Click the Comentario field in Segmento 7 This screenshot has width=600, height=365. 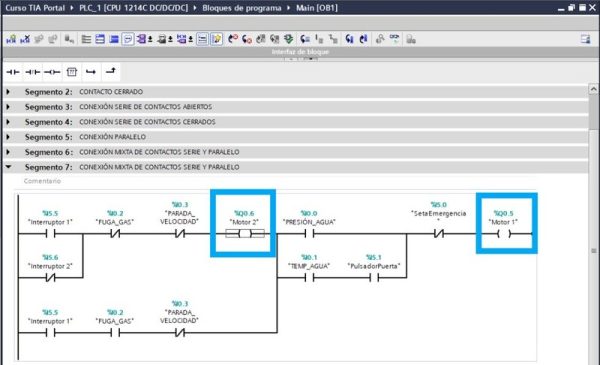click(x=42, y=181)
